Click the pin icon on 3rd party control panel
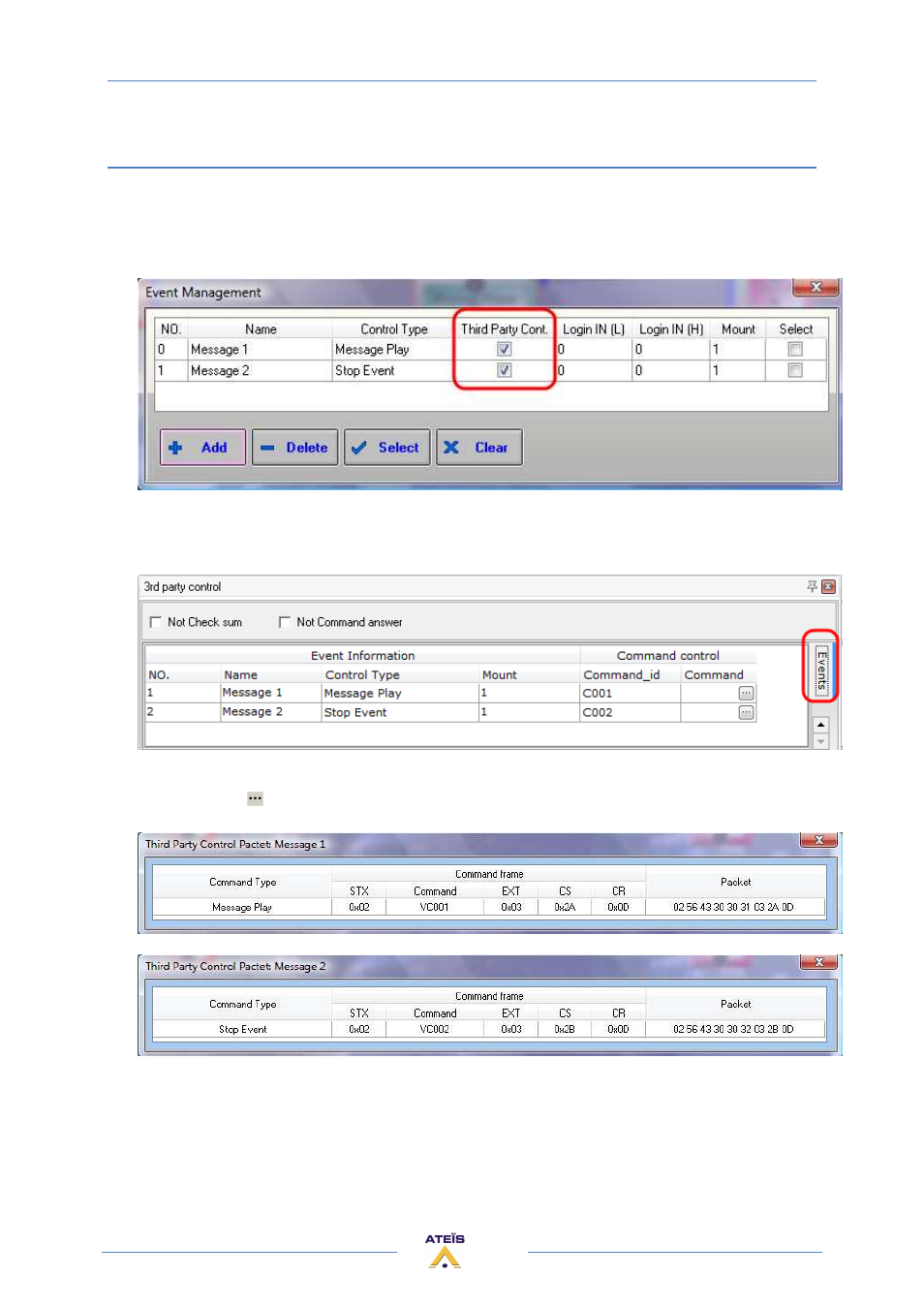924x1308 pixels. 812,587
